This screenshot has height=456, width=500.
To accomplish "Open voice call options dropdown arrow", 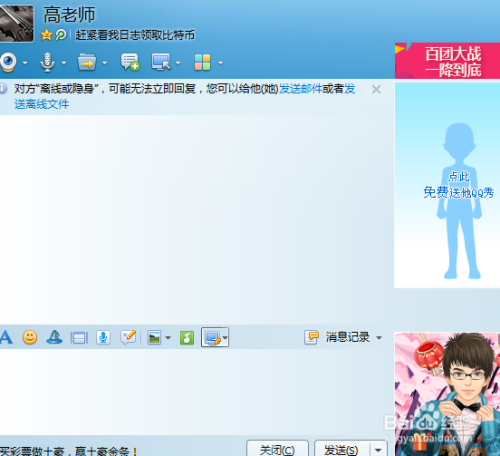I will [64, 62].
